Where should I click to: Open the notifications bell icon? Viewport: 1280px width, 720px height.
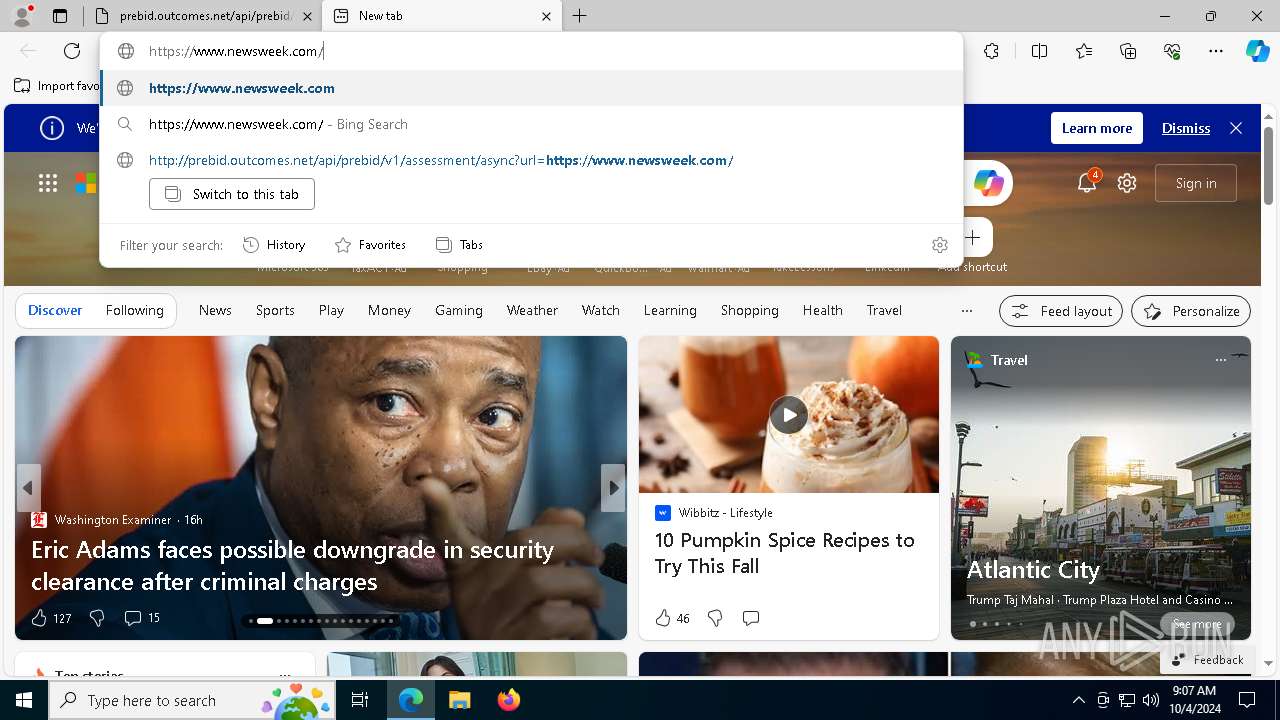1087,182
